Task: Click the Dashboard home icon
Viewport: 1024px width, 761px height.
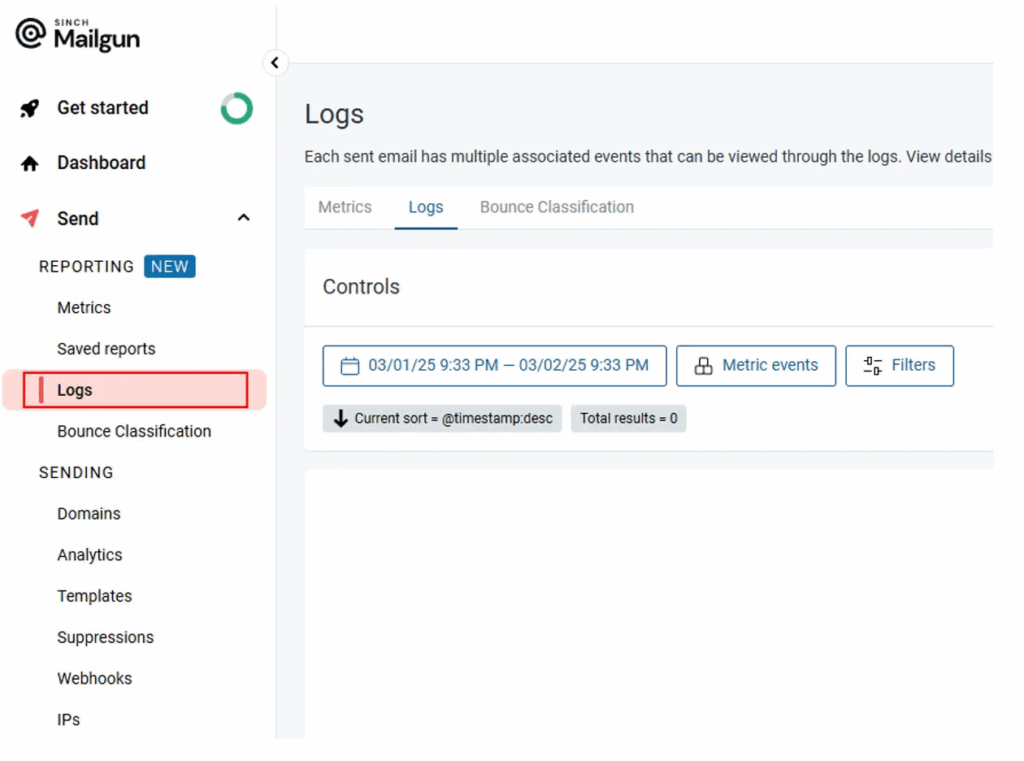Action: pos(29,163)
